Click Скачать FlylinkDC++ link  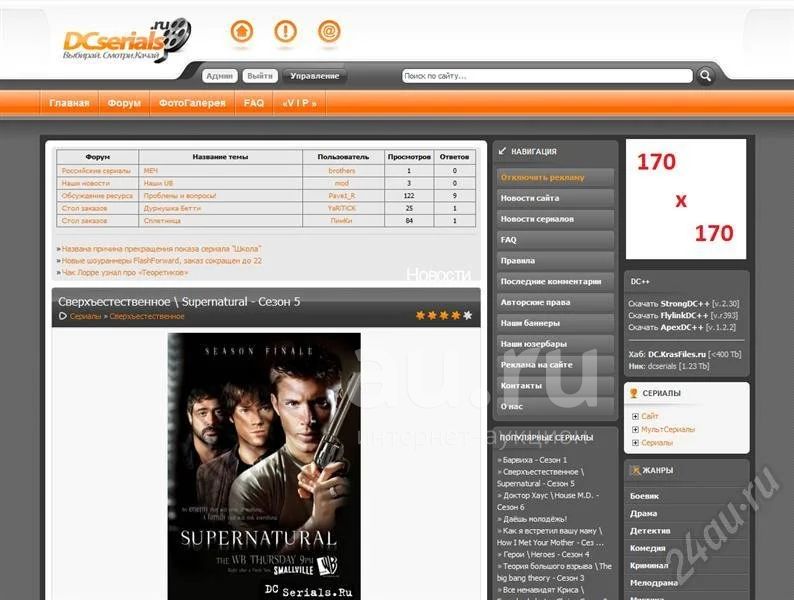(x=683, y=315)
